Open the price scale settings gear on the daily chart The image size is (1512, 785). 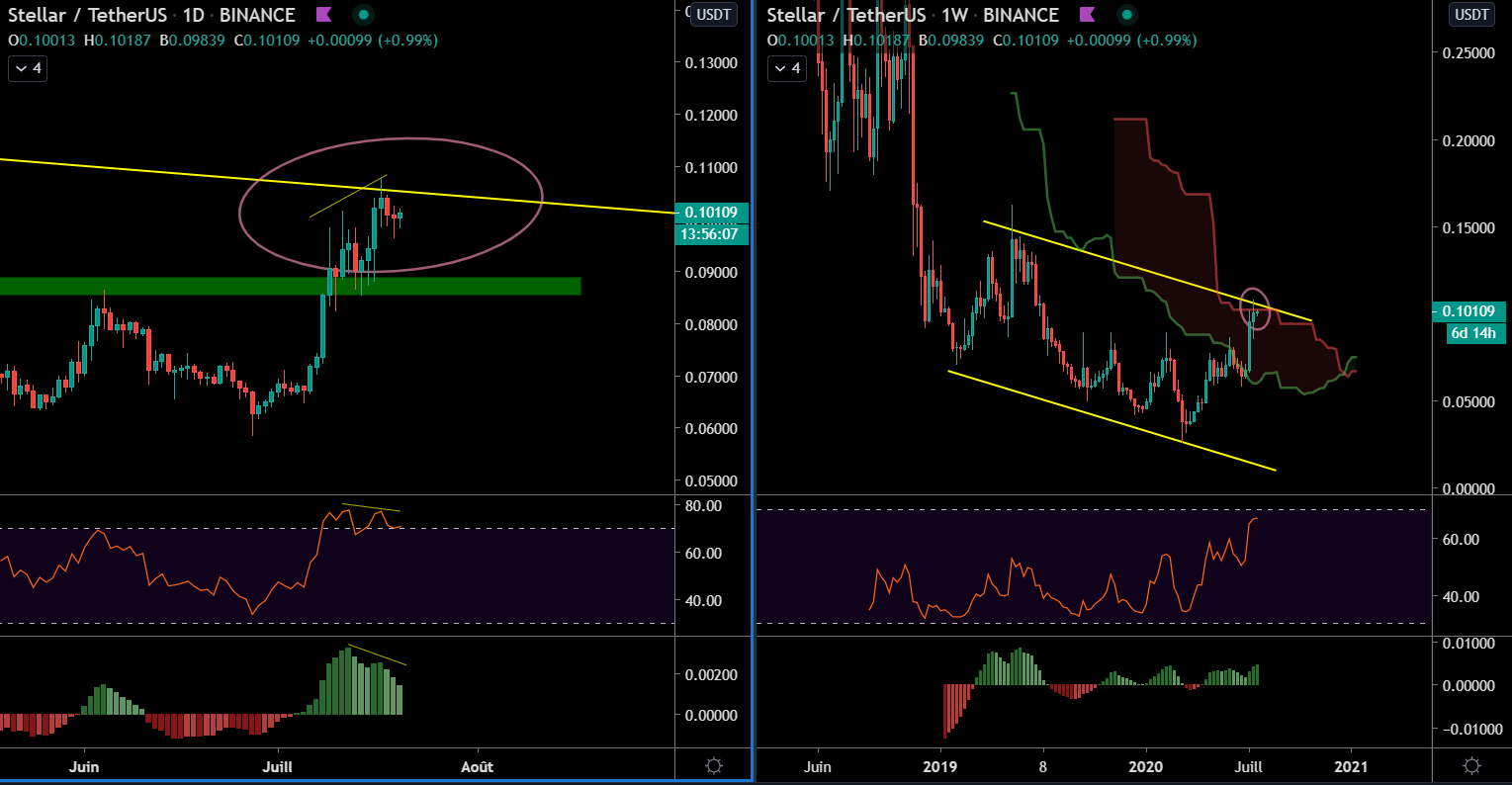coord(713,764)
